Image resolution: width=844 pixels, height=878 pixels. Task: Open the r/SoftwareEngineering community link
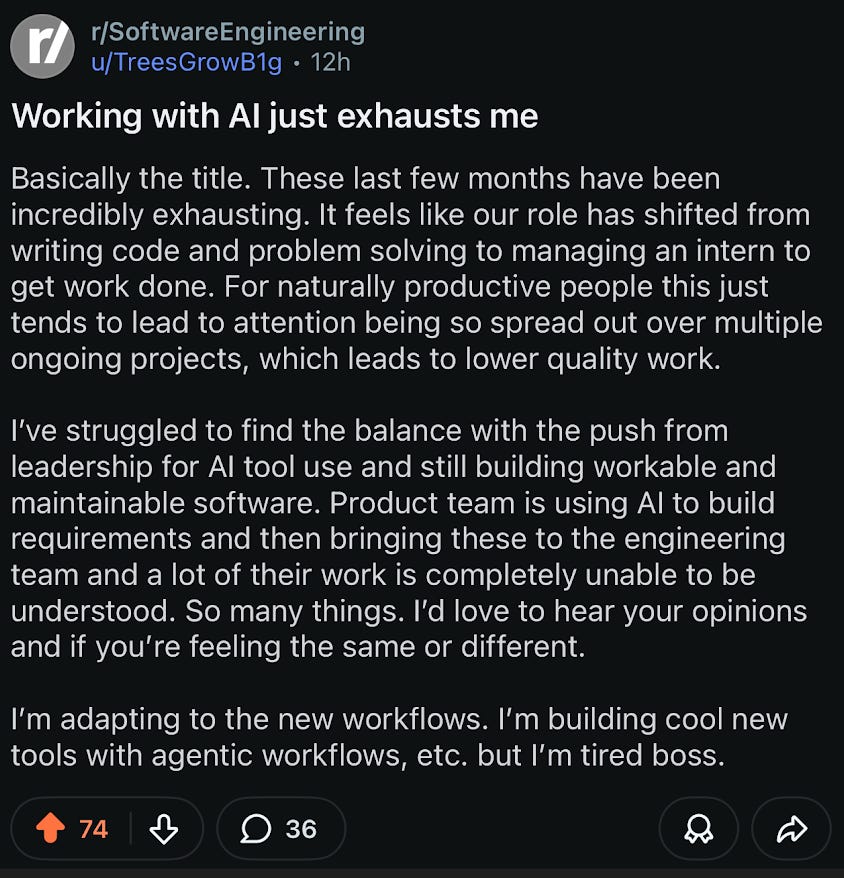click(227, 32)
